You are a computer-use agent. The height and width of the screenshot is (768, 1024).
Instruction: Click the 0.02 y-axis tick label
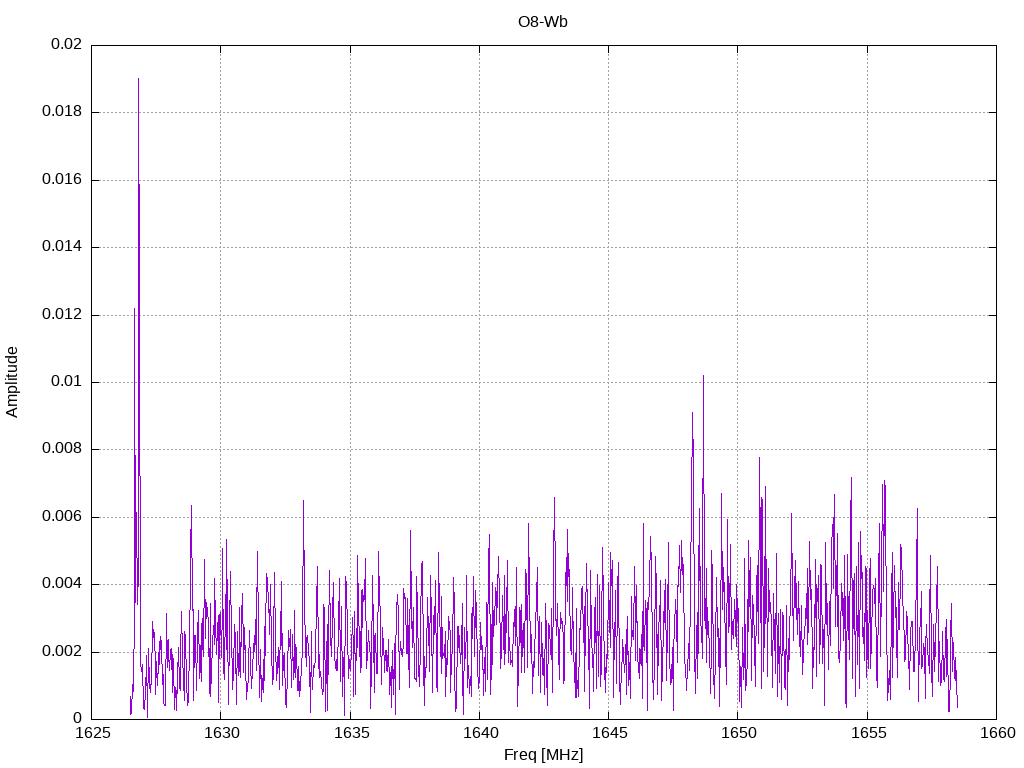(66, 45)
